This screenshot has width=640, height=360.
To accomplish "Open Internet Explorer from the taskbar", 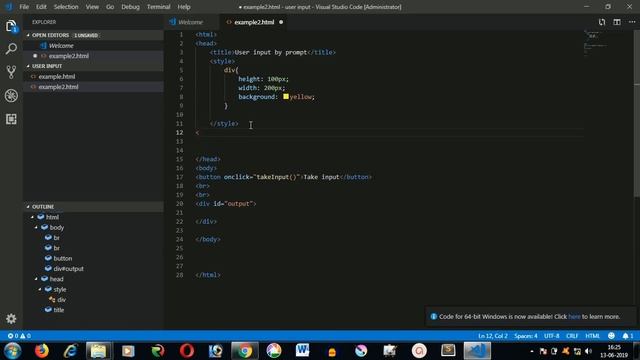I will tap(70, 351).
